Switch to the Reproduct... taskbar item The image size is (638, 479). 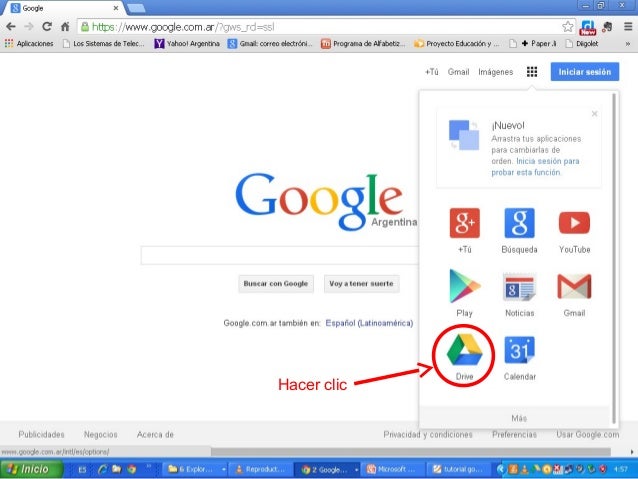[x=260, y=469]
